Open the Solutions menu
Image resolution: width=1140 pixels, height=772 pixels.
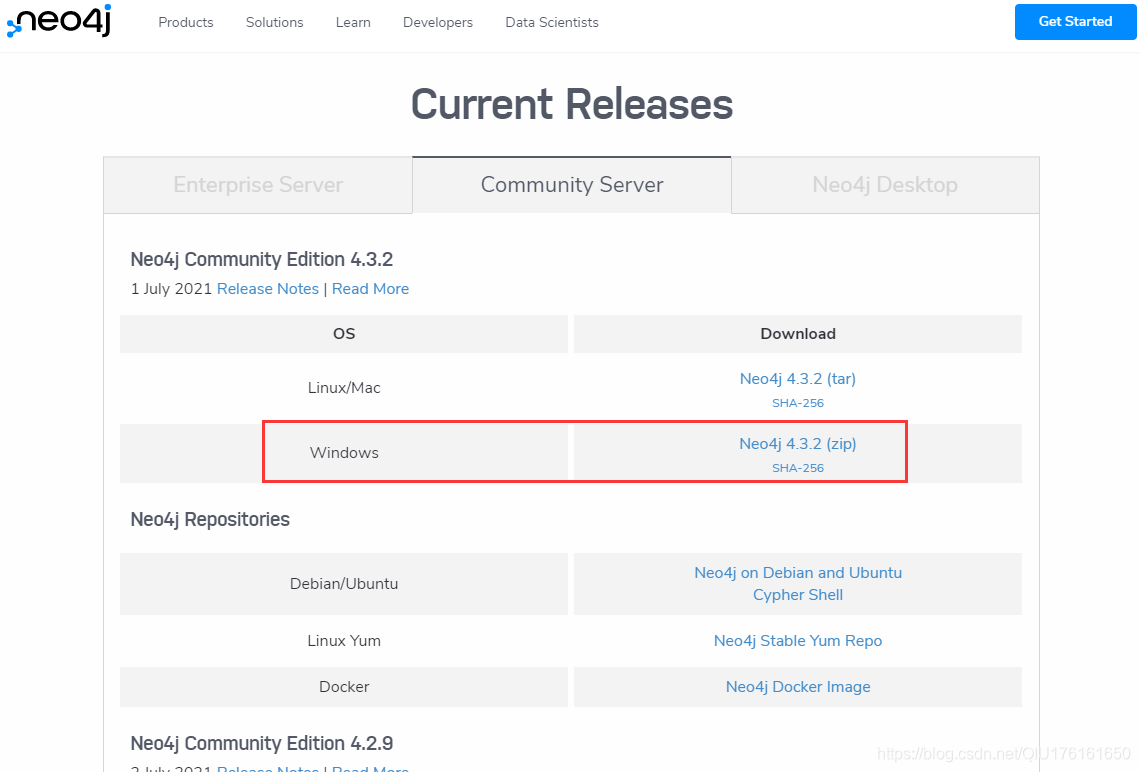[x=274, y=23]
